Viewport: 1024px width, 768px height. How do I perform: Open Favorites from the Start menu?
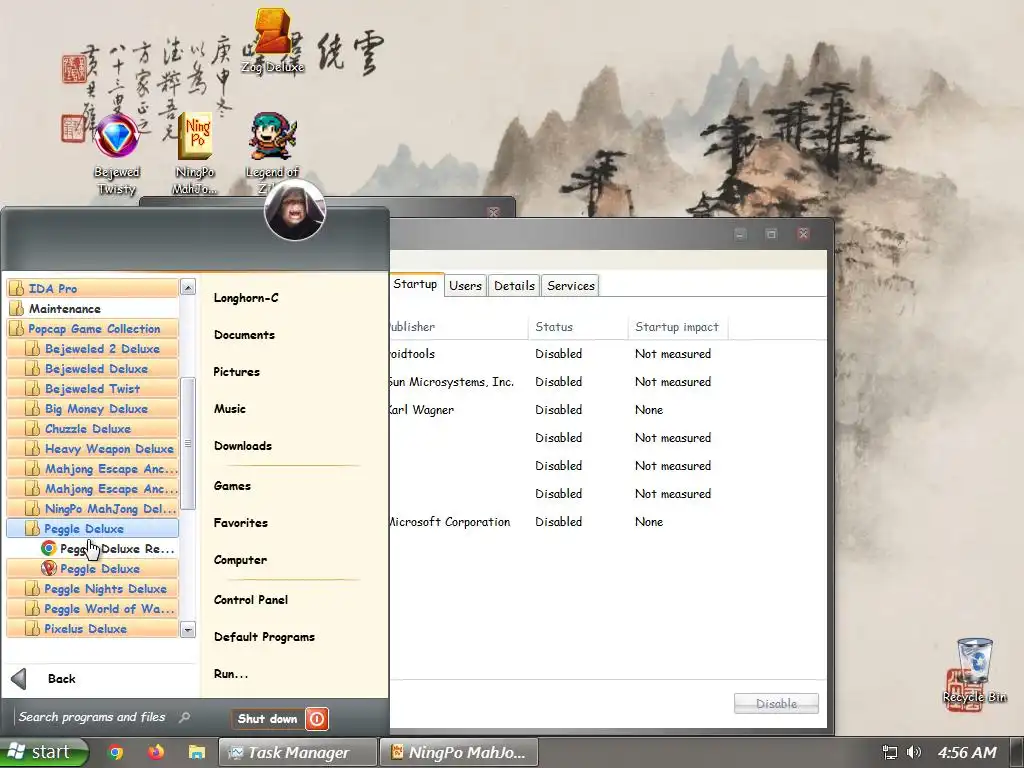pos(240,522)
